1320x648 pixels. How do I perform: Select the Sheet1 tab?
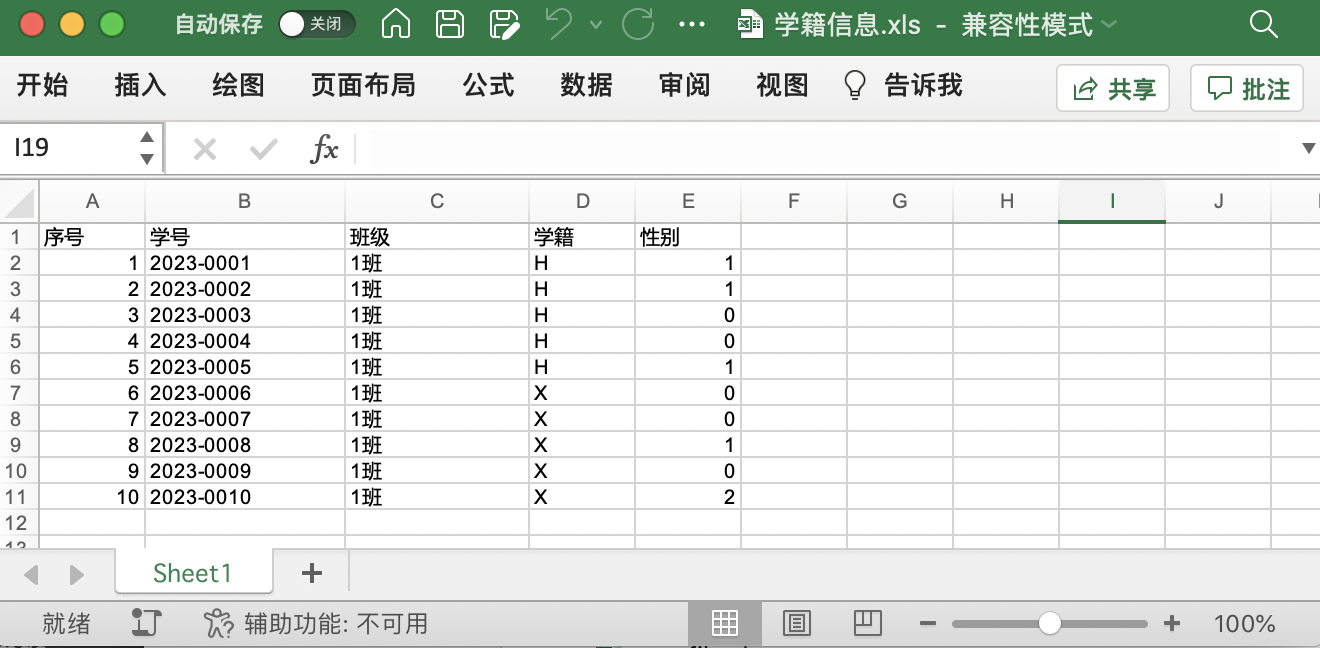[193, 573]
